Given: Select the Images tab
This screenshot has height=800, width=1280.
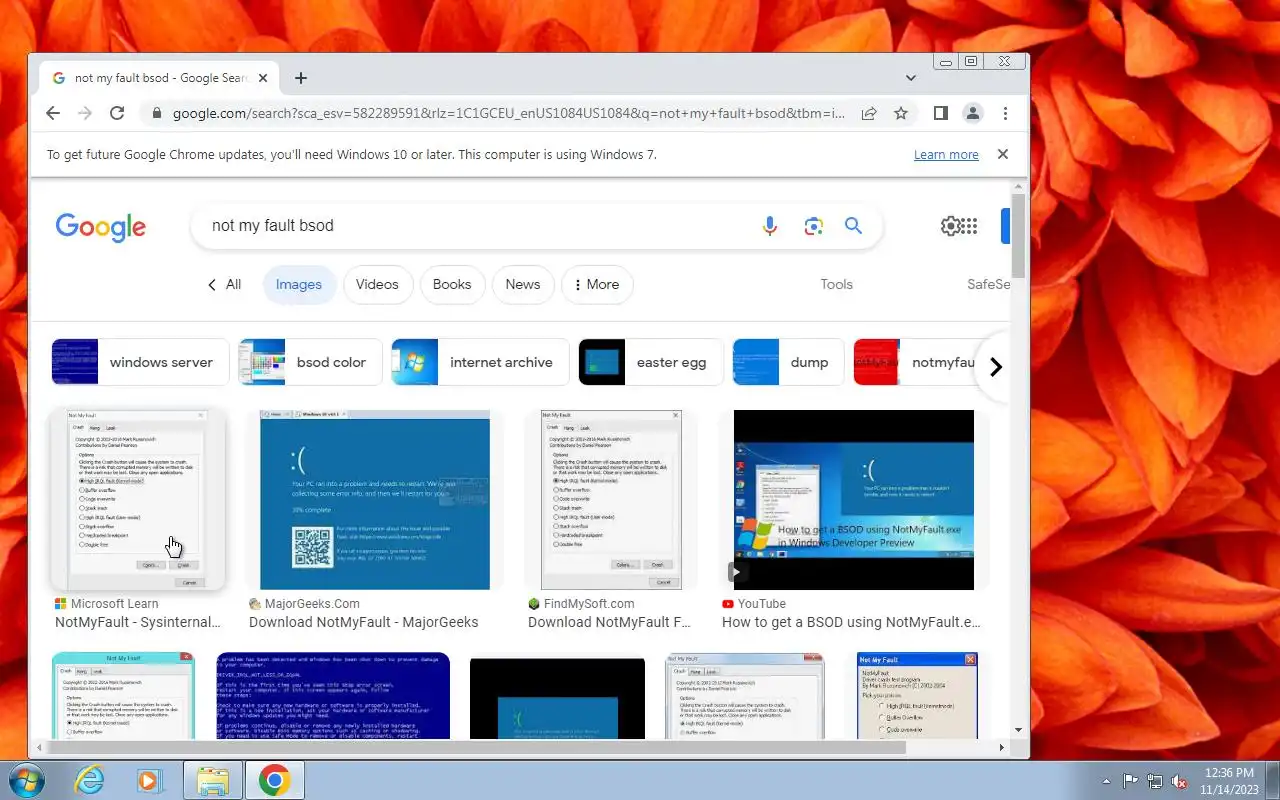Looking at the screenshot, I should pyautogui.click(x=299, y=284).
